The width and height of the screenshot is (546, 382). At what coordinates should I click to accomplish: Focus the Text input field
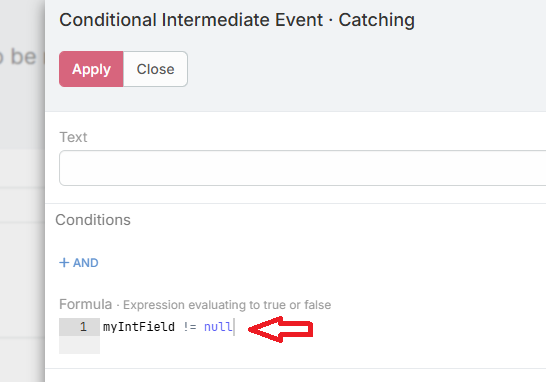coord(303,168)
